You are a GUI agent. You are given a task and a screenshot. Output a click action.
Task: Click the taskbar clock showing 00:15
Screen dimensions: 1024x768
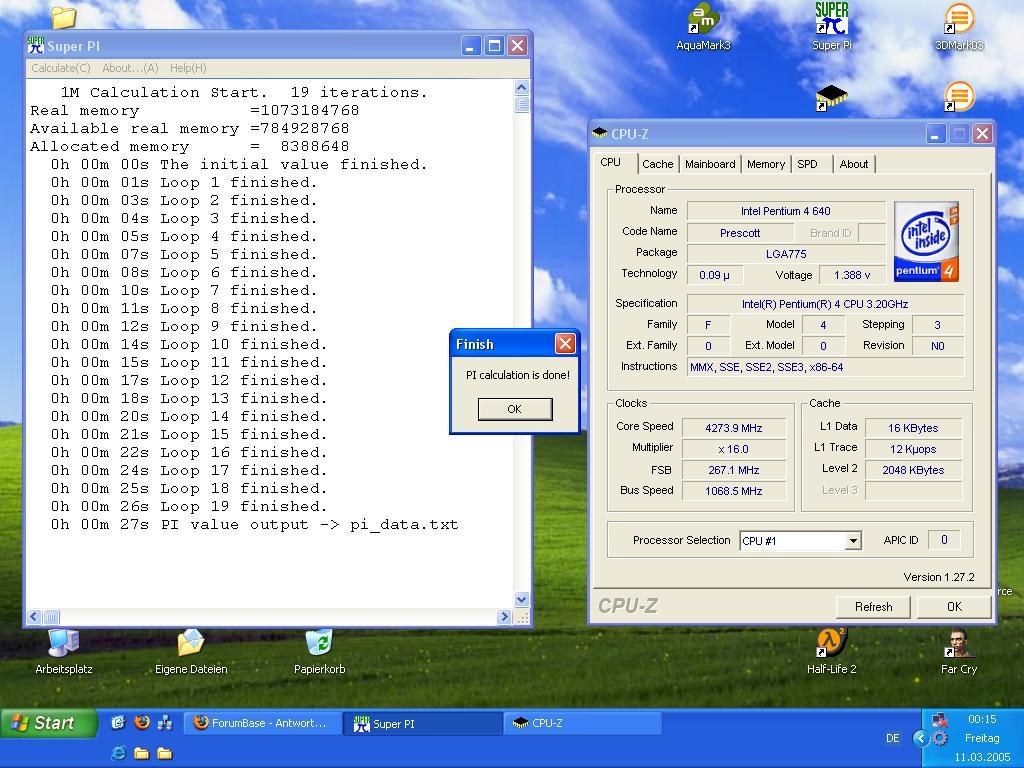pos(982,719)
